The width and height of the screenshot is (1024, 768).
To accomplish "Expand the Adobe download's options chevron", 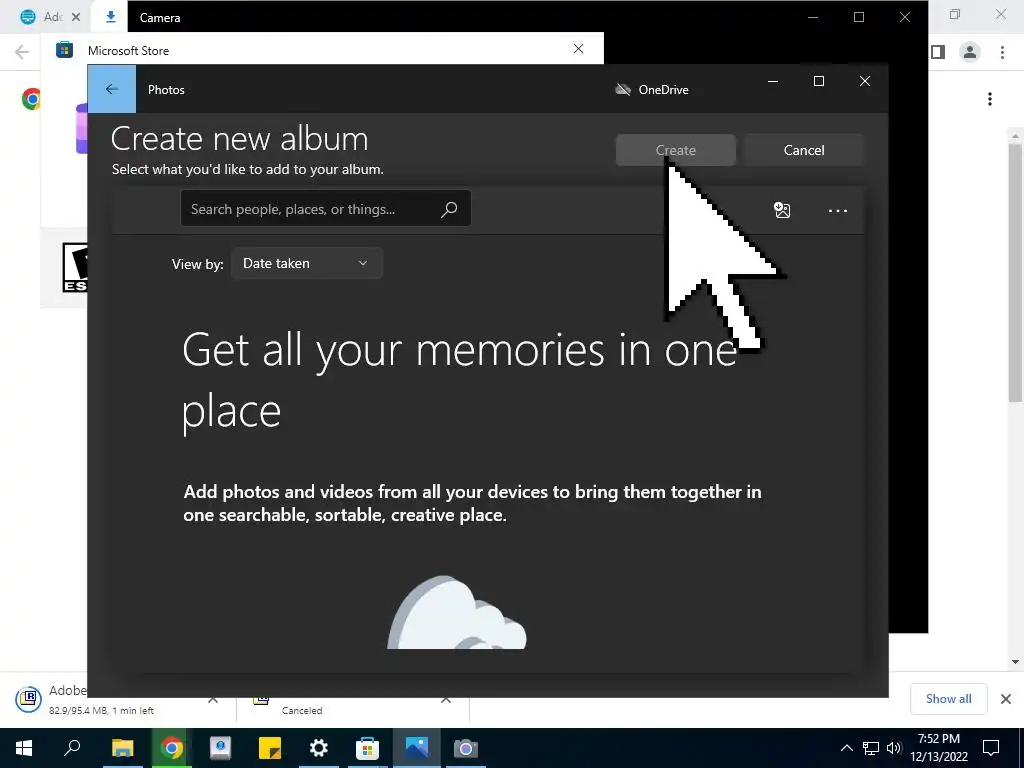I will tap(213, 700).
